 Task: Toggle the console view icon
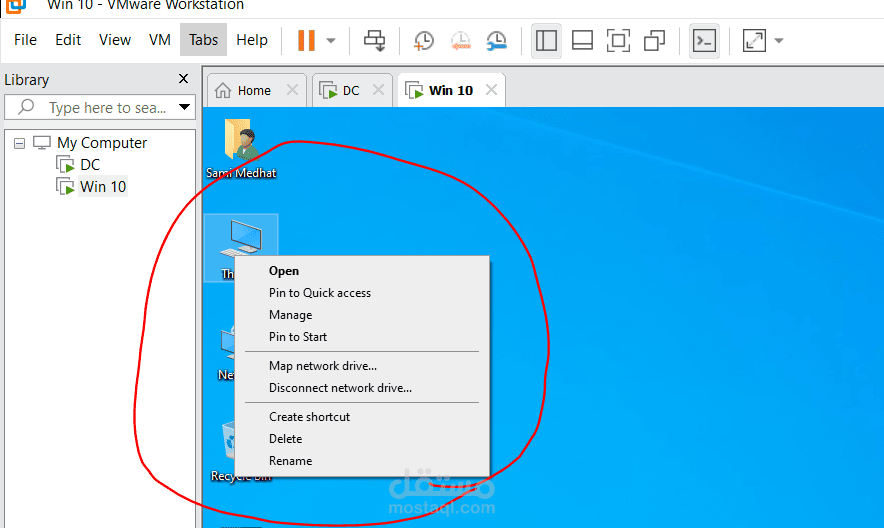click(x=704, y=41)
